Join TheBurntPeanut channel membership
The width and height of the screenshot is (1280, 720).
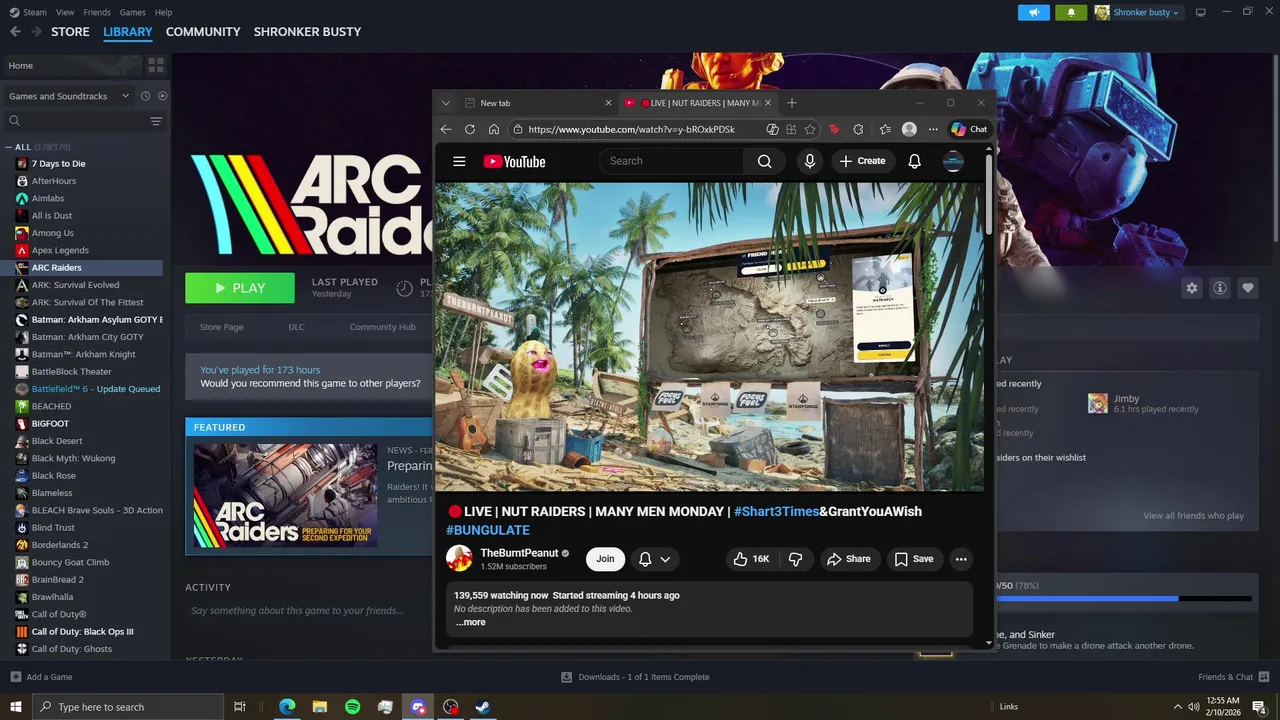[605, 559]
